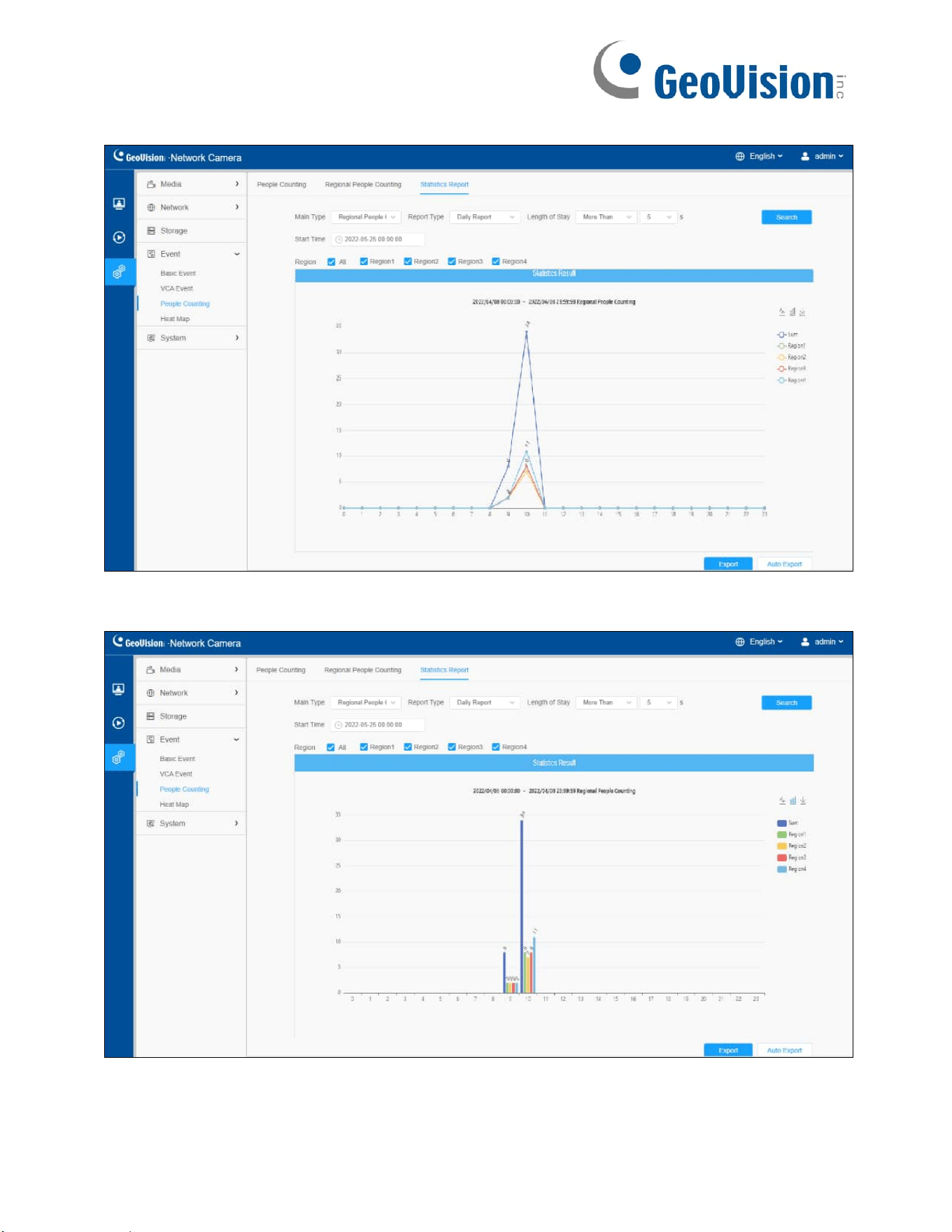This screenshot has width=952, height=1232.
Task: Expand Media menu chevron in line-chart screenshot
Action: [x=237, y=184]
